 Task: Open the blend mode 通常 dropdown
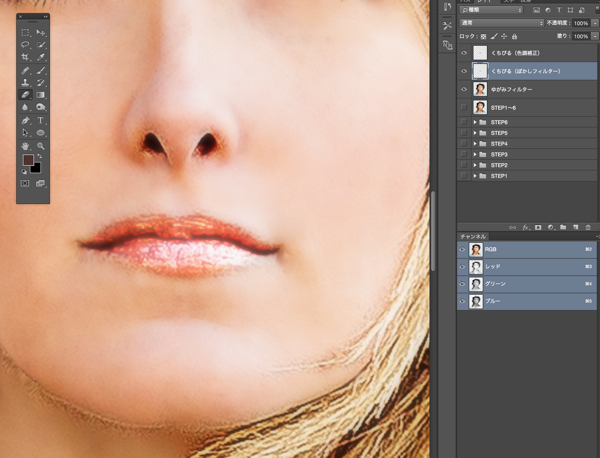(x=502, y=23)
